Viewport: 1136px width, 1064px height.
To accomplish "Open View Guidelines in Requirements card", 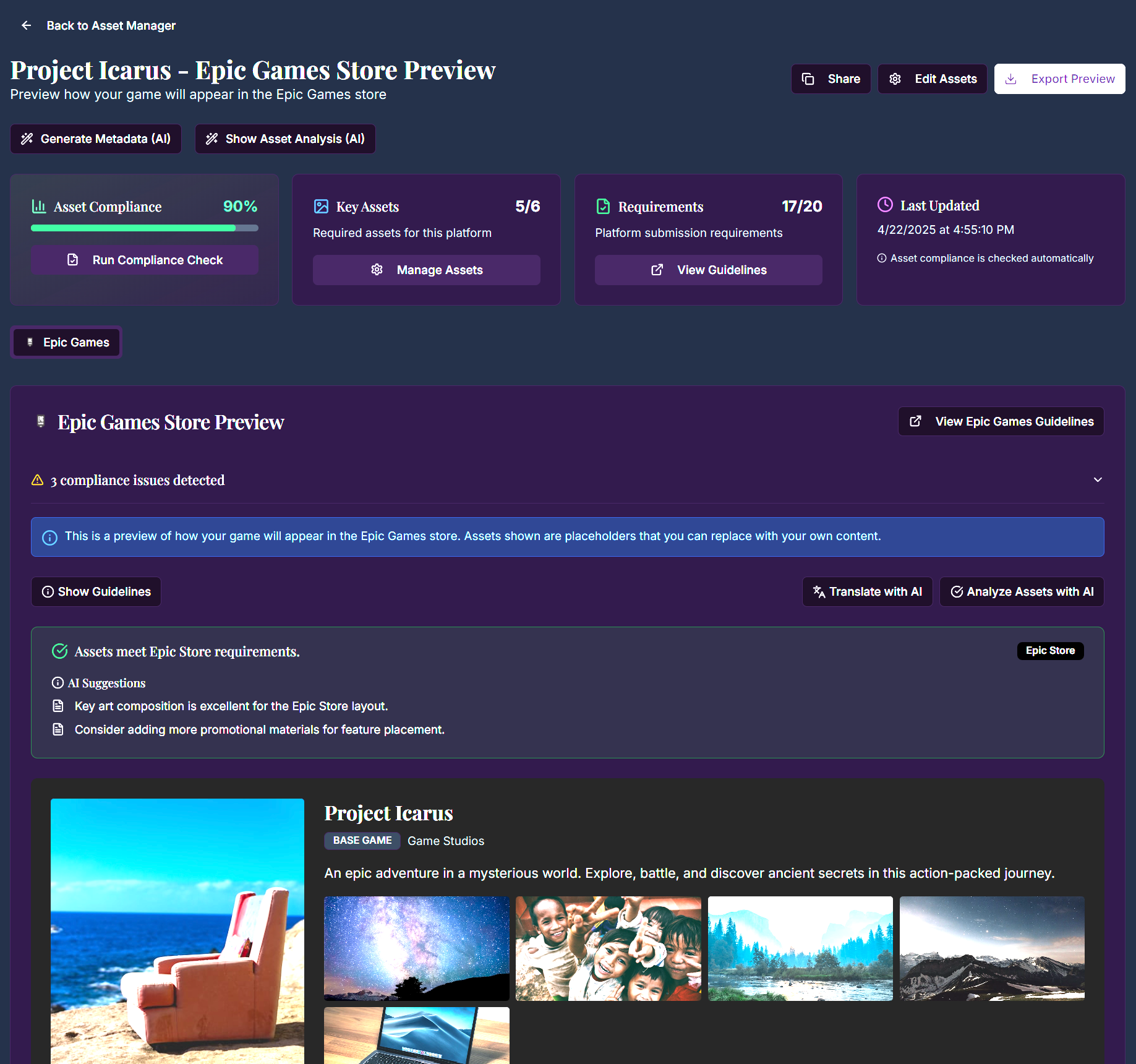I will [x=709, y=270].
